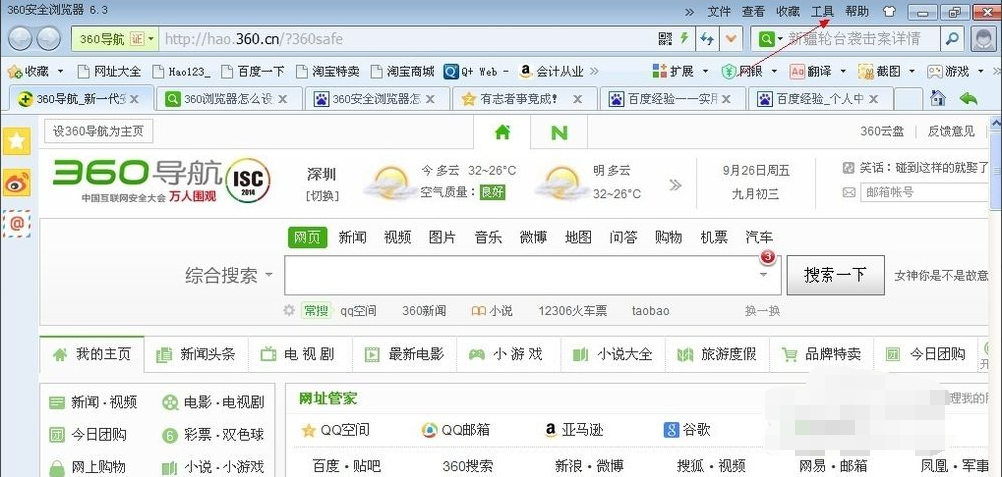Image resolution: width=1002 pixels, height=477 pixels.
Task: Open the 网银 online banking toolbar item
Action: [742, 71]
